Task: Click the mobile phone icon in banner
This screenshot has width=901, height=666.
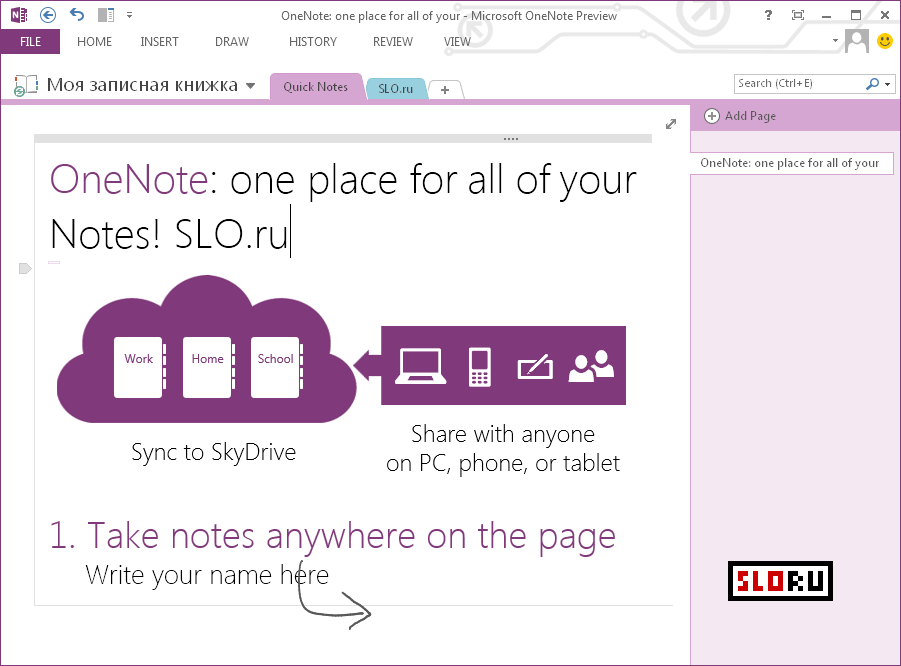Action: [x=480, y=367]
